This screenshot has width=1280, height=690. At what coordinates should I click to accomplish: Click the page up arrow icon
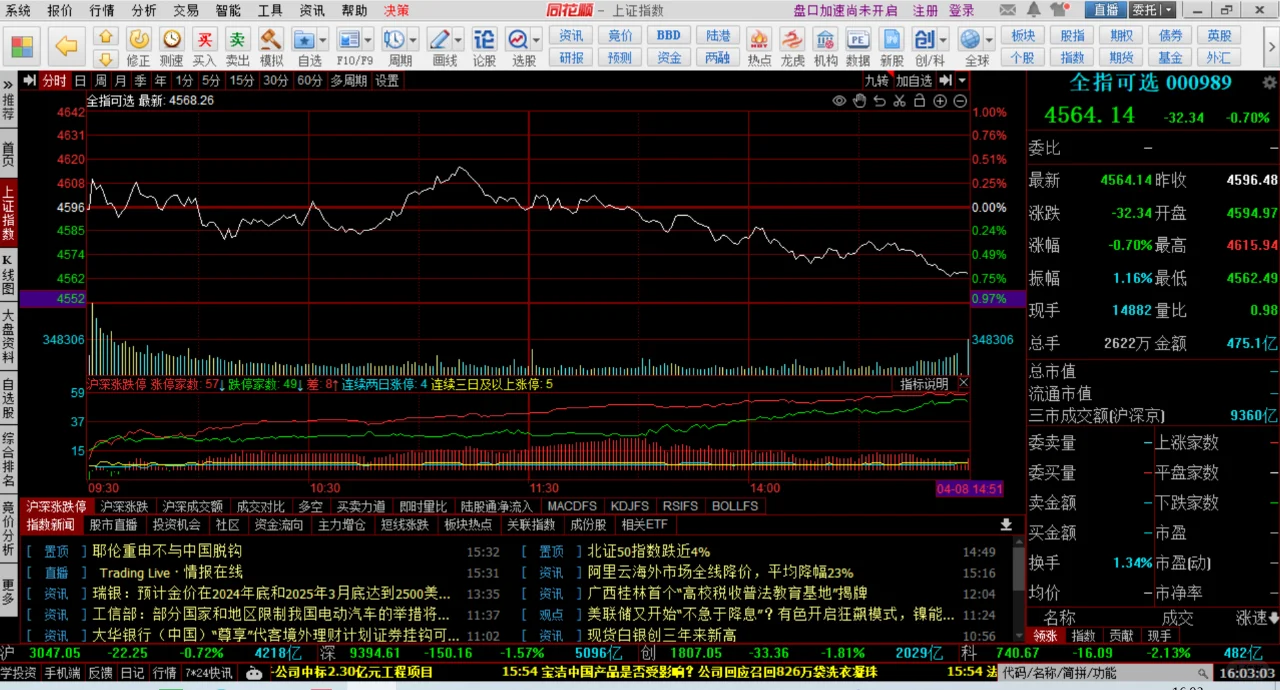[106, 35]
